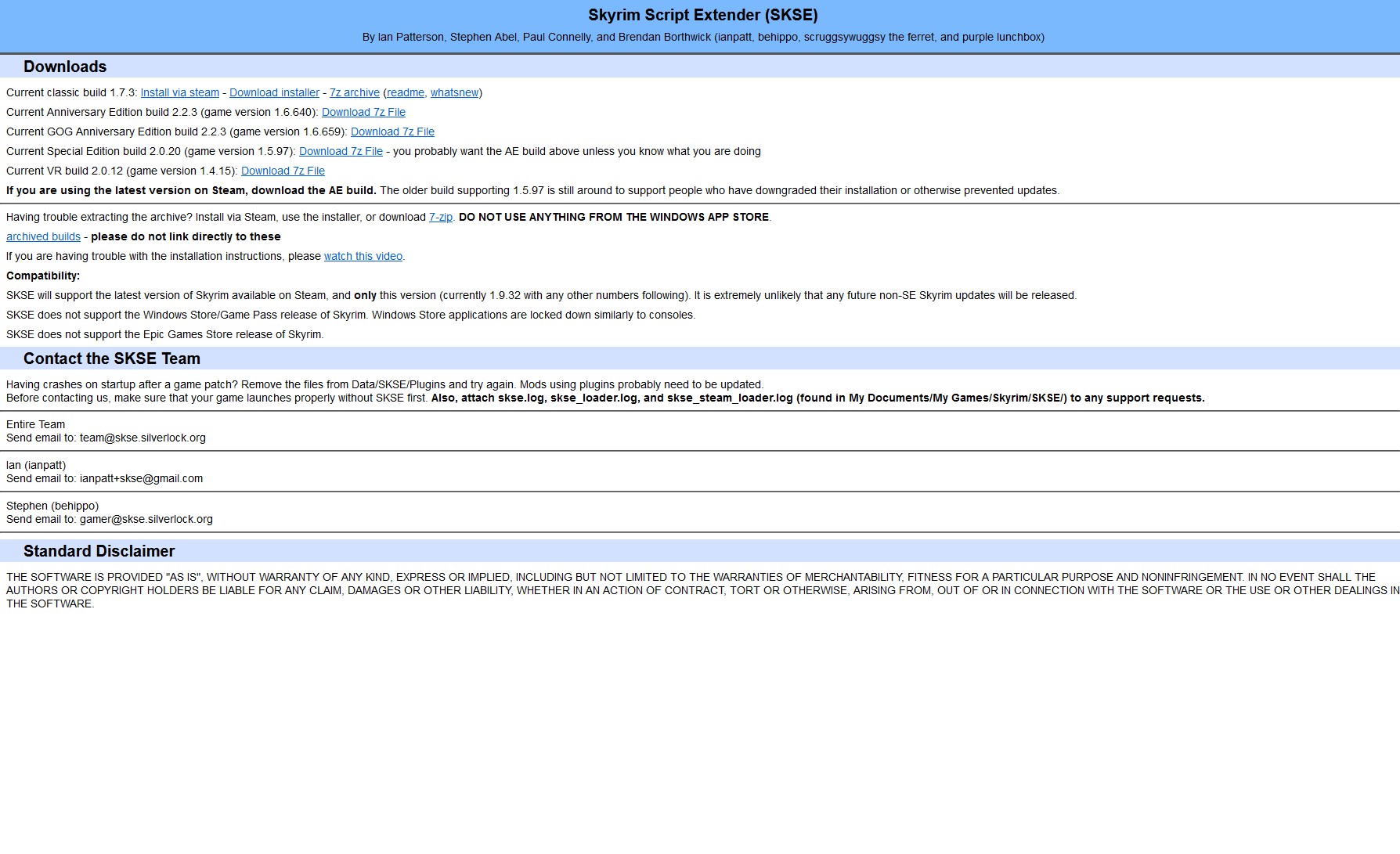Click the bold 'DO NOT USE ANYTHING FROM THE WINDOWS APP STORE' warning
The width and height of the screenshot is (1400, 854).
click(x=614, y=217)
